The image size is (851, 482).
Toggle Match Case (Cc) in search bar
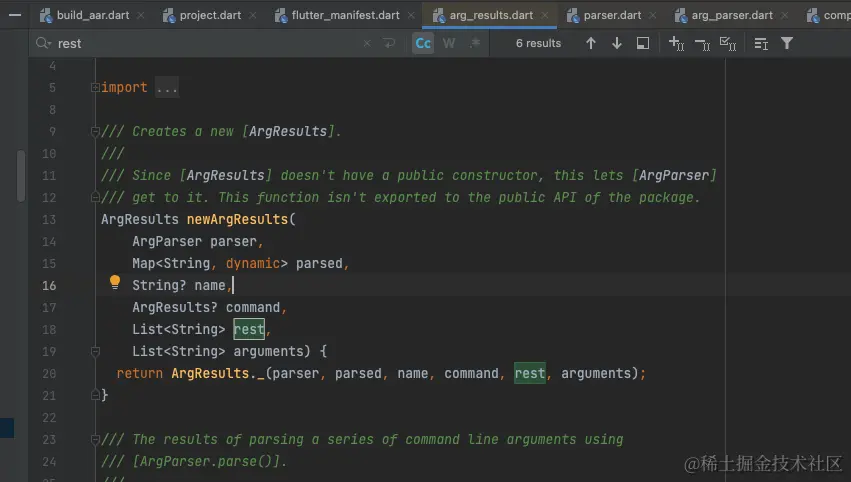point(423,43)
